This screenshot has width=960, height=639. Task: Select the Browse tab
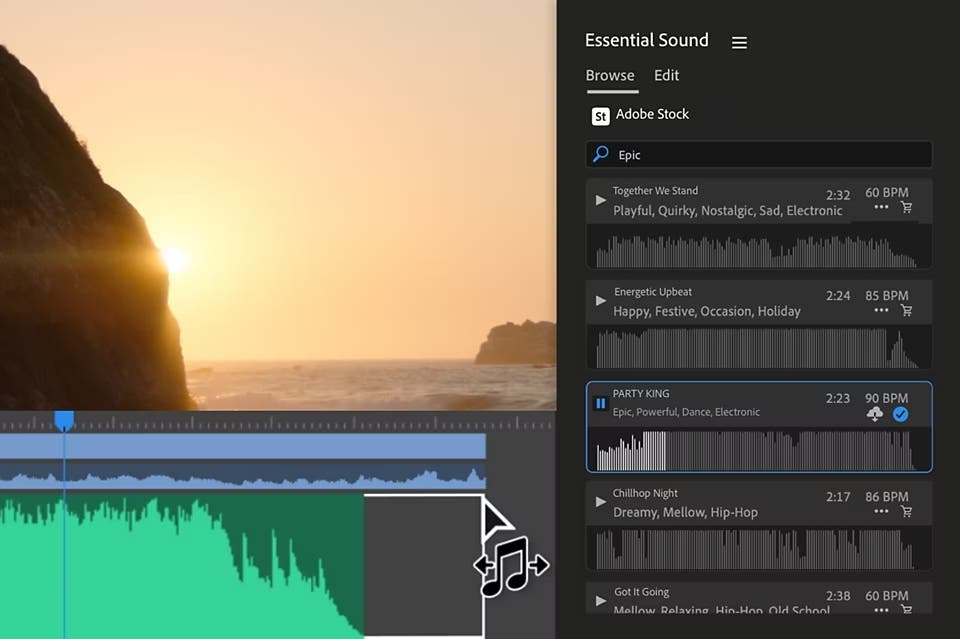[x=610, y=75]
